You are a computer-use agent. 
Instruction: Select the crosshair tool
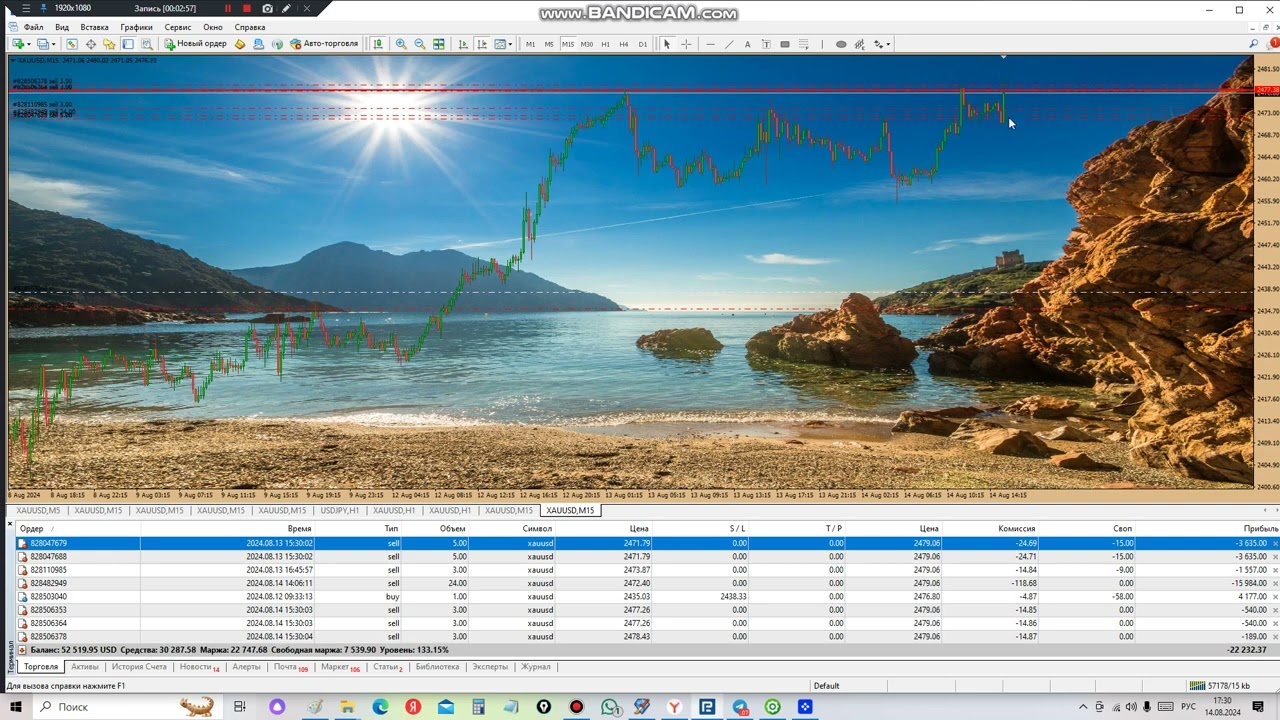point(686,44)
